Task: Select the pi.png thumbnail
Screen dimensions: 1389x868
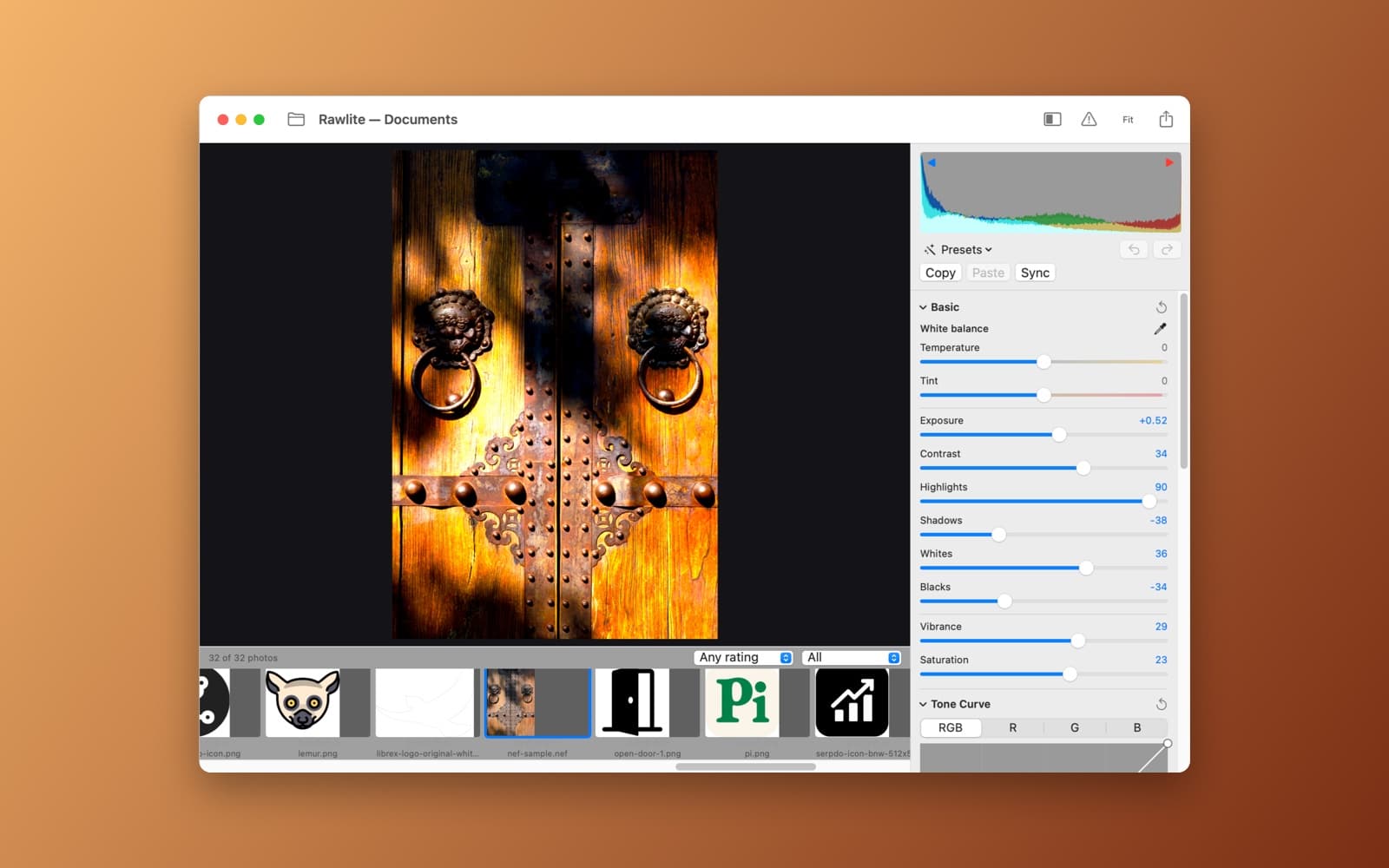Action: point(757,703)
